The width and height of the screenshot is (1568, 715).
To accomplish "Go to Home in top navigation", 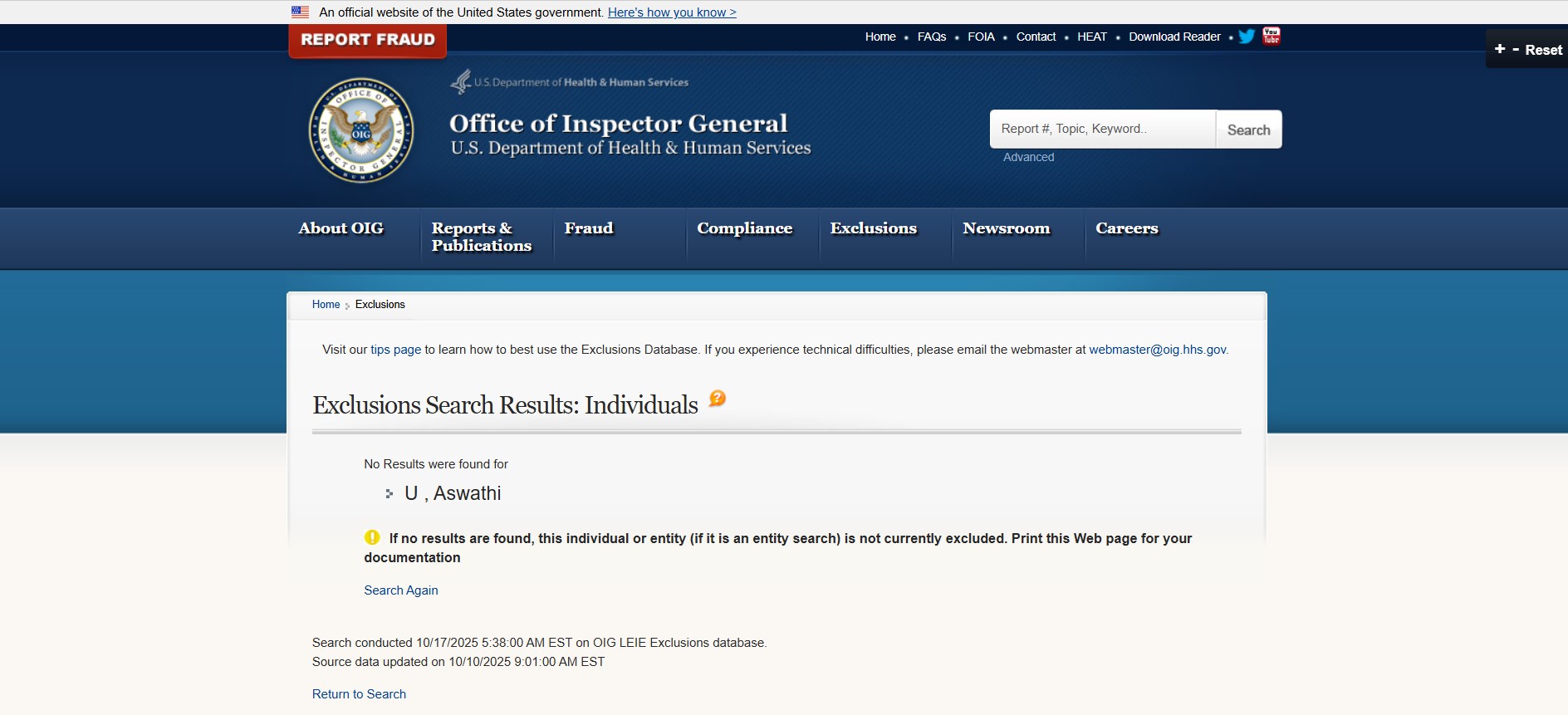I will [x=880, y=37].
